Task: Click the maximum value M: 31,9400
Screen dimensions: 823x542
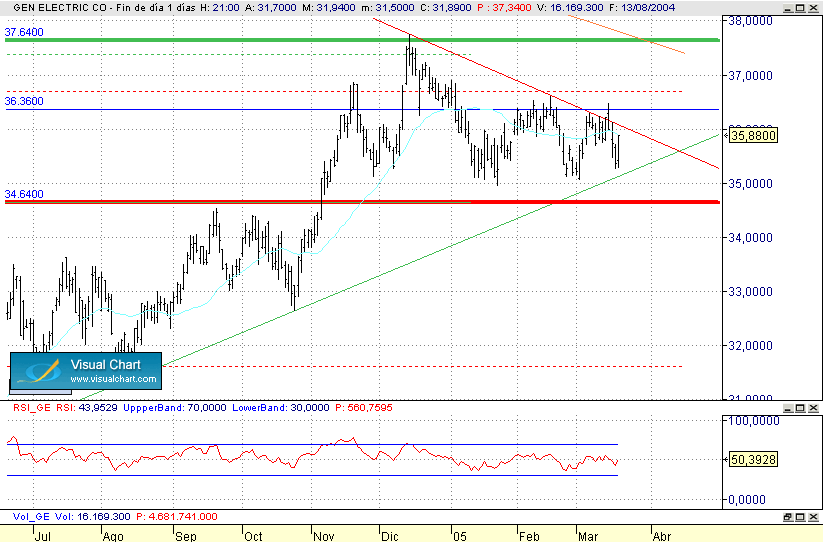Action: pyautogui.click(x=329, y=8)
